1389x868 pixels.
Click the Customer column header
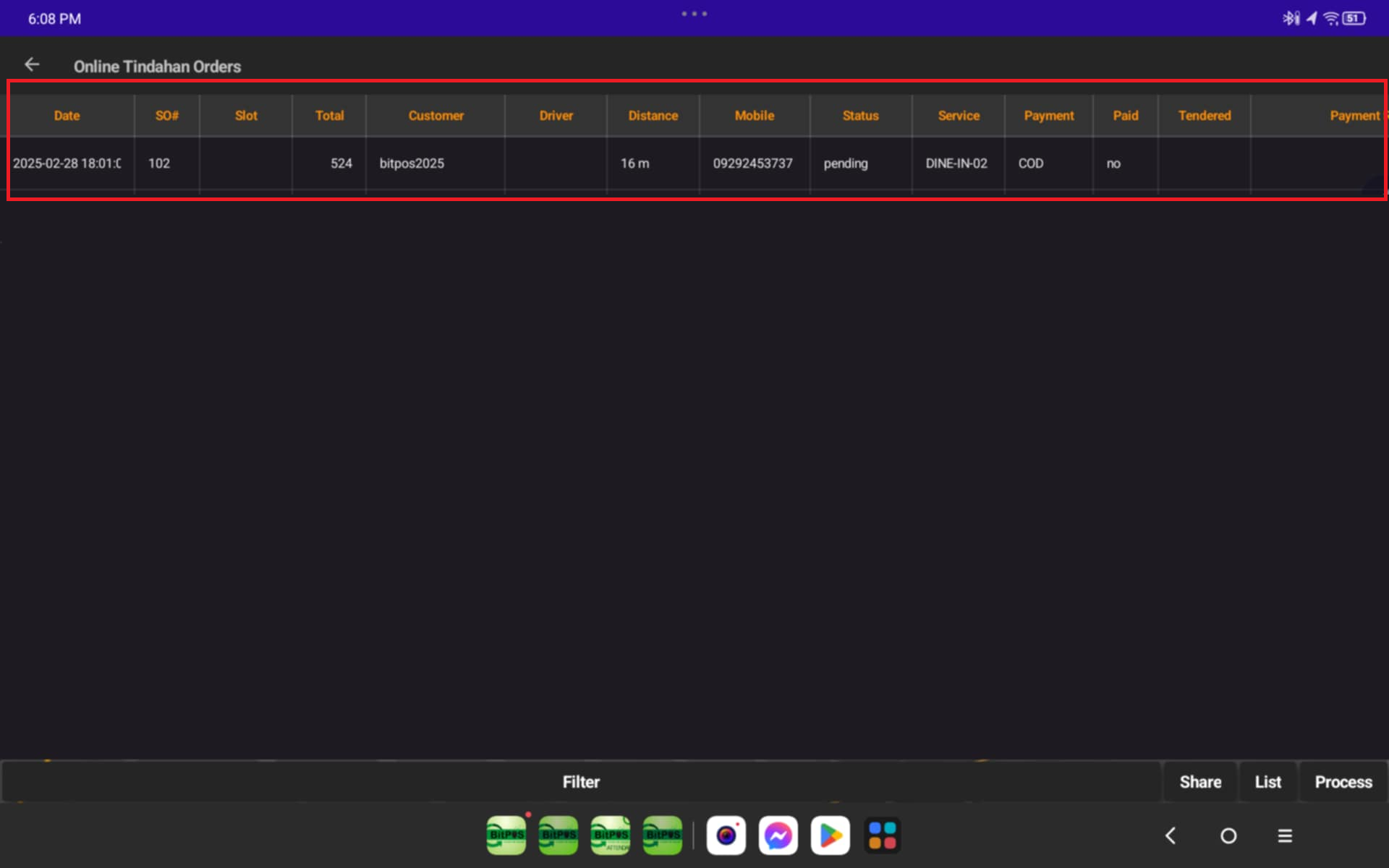pos(436,116)
